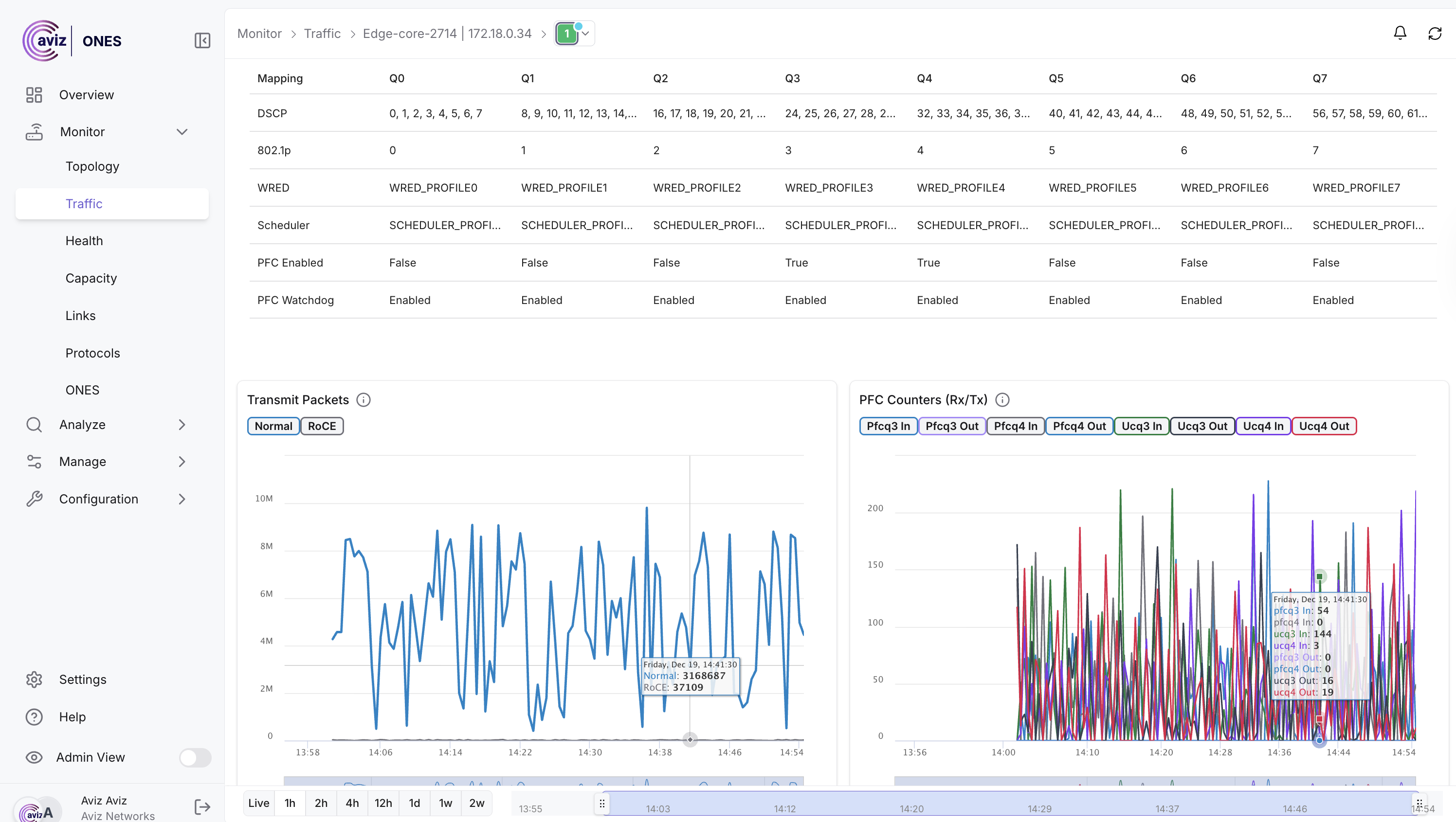Toggle the RoCE series legend

(322, 426)
